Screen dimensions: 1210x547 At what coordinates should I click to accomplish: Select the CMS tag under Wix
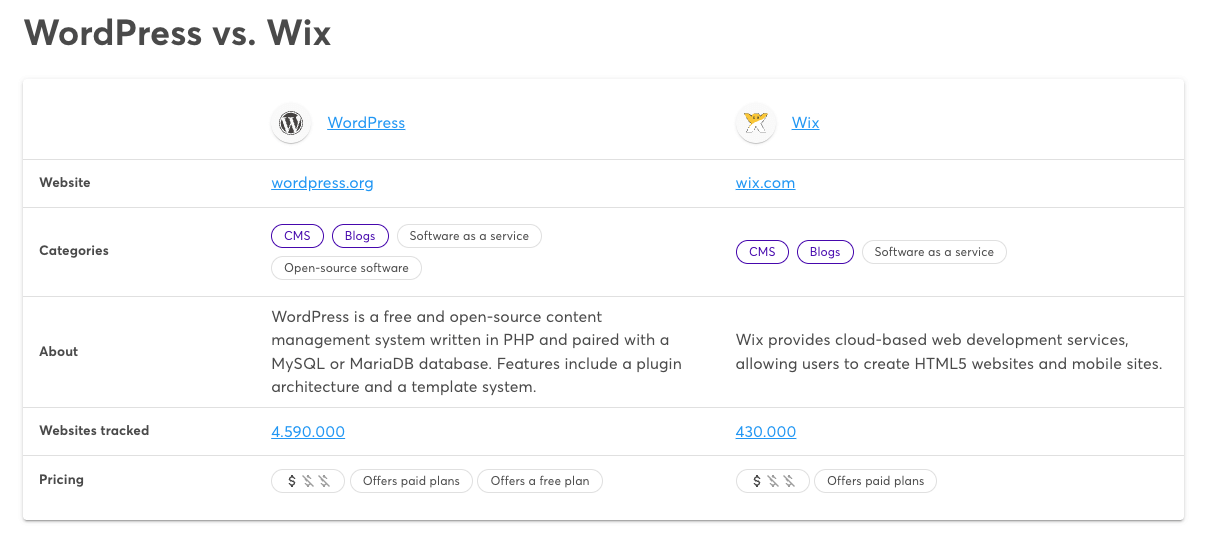point(762,252)
